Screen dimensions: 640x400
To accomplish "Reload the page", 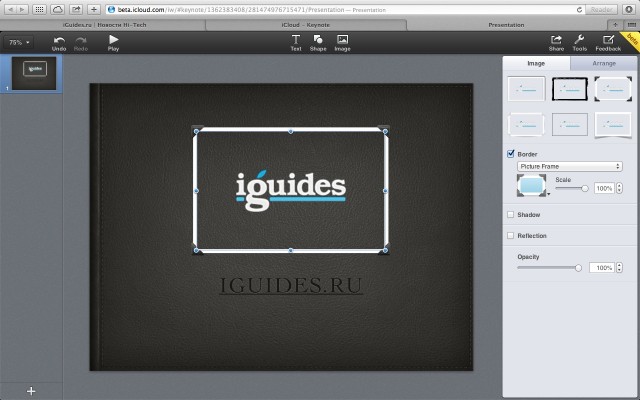I will click(x=579, y=9).
